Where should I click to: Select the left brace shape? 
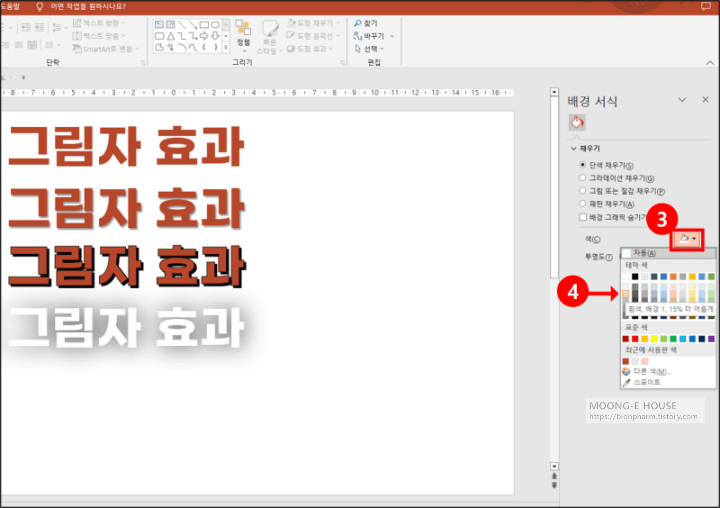tap(204, 47)
